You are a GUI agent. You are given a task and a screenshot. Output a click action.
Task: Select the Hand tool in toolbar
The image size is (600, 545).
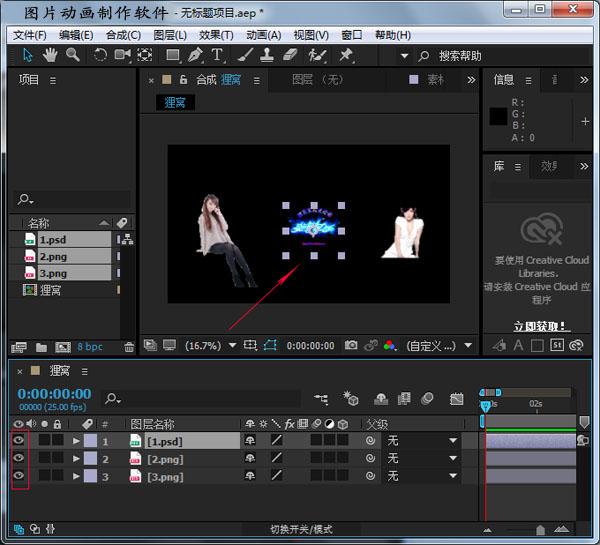pos(50,55)
